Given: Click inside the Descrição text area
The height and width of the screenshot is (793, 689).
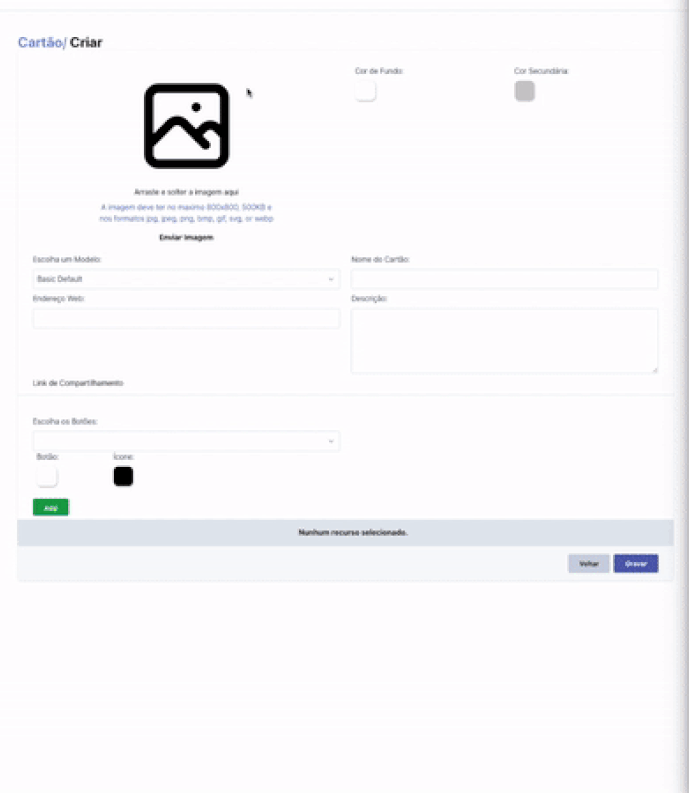Looking at the screenshot, I should click(504, 341).
